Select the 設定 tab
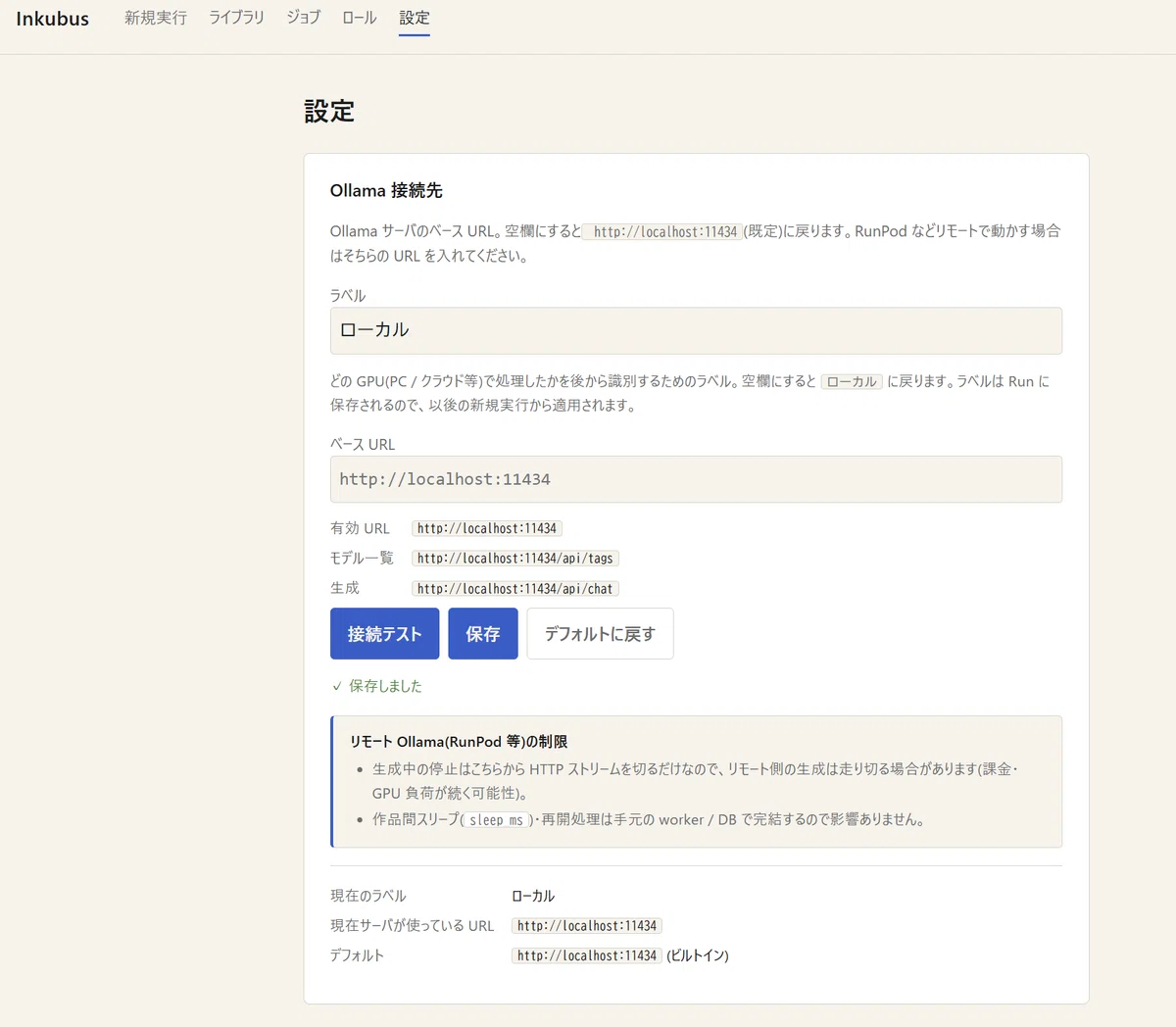 415,18
